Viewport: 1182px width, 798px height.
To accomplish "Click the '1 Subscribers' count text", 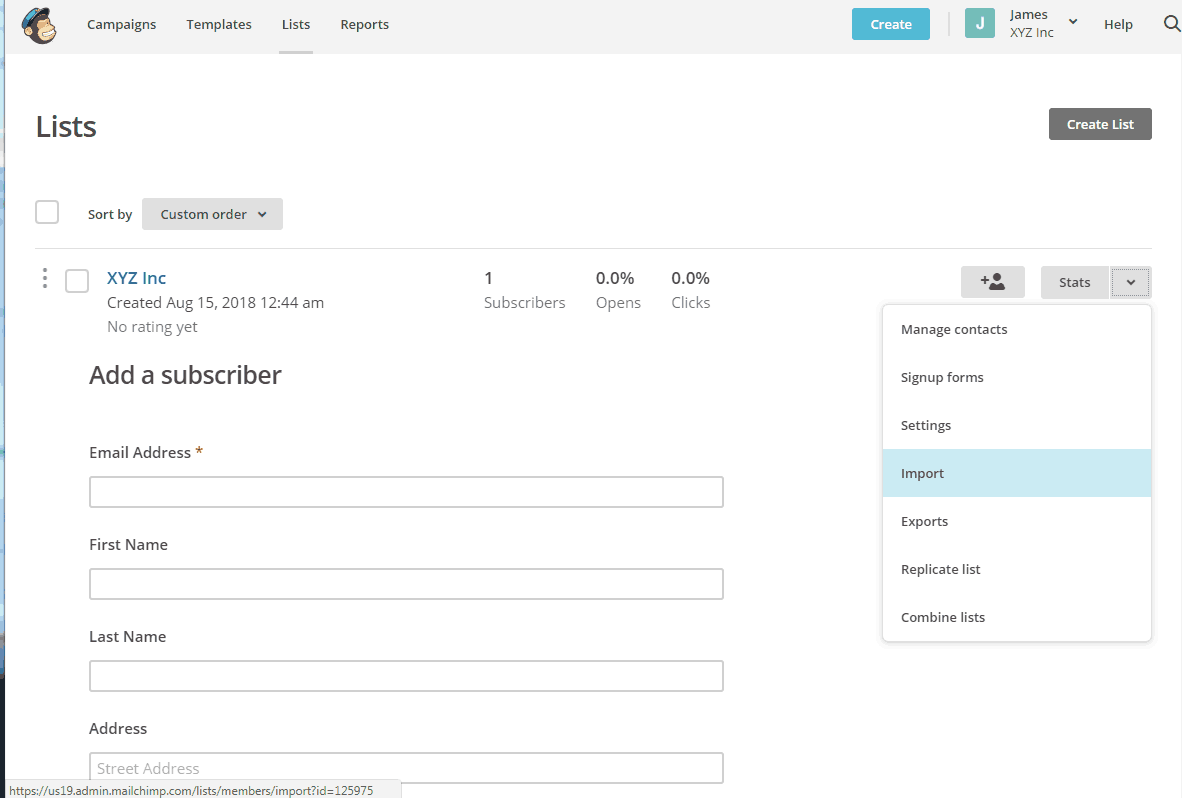I will 525,290.
